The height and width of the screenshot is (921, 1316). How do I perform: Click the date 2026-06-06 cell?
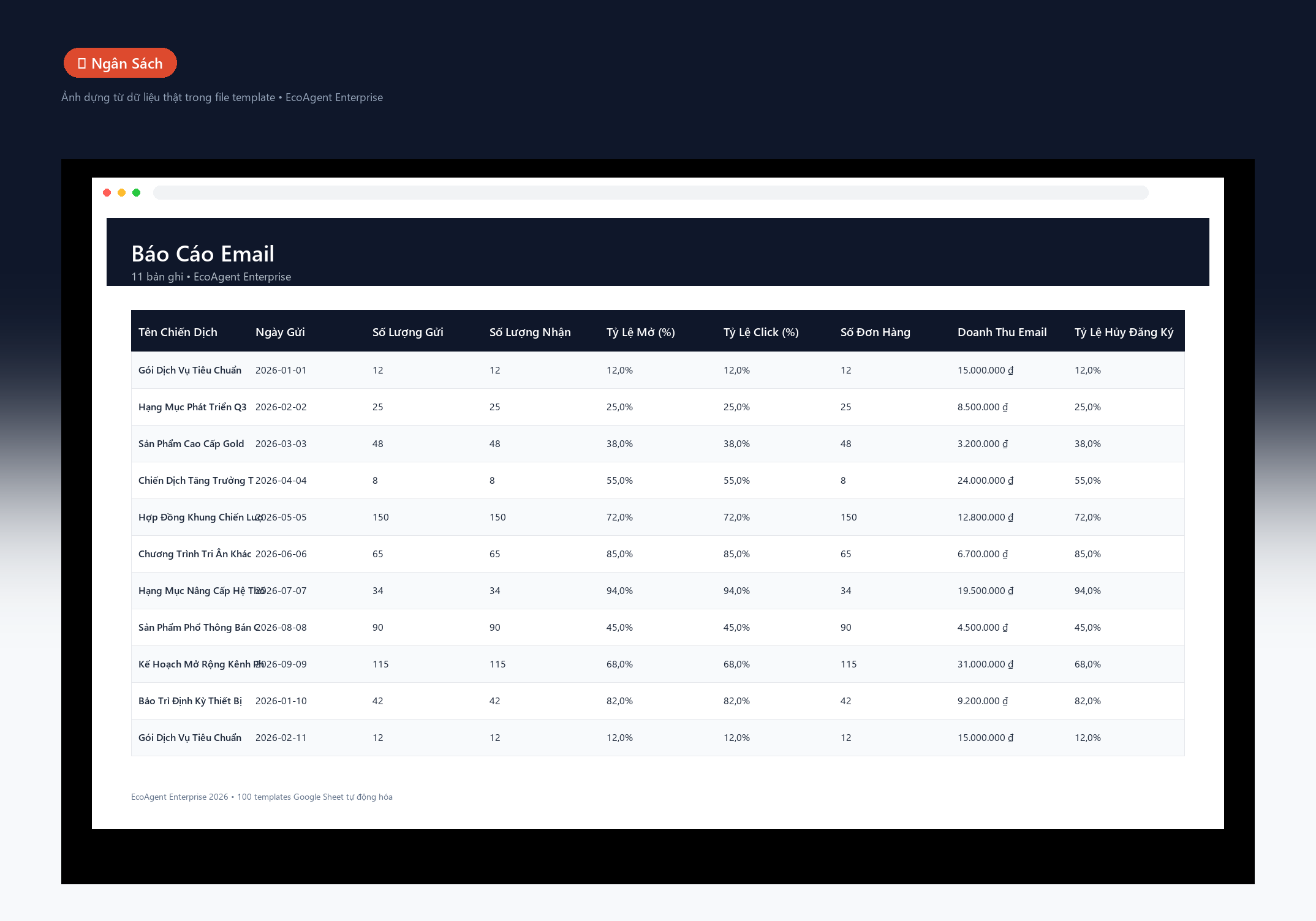[281, 554]
